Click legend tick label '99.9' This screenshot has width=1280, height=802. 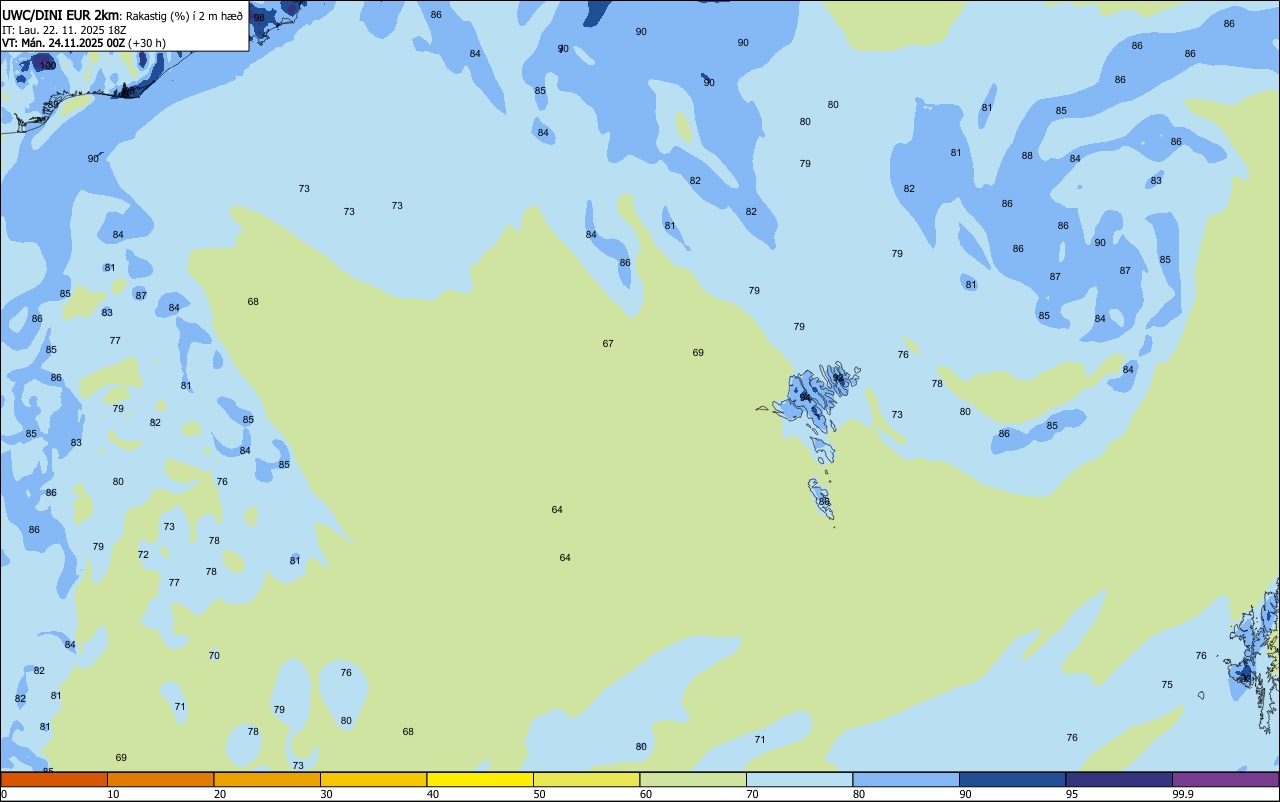(x=1183, y=794)
